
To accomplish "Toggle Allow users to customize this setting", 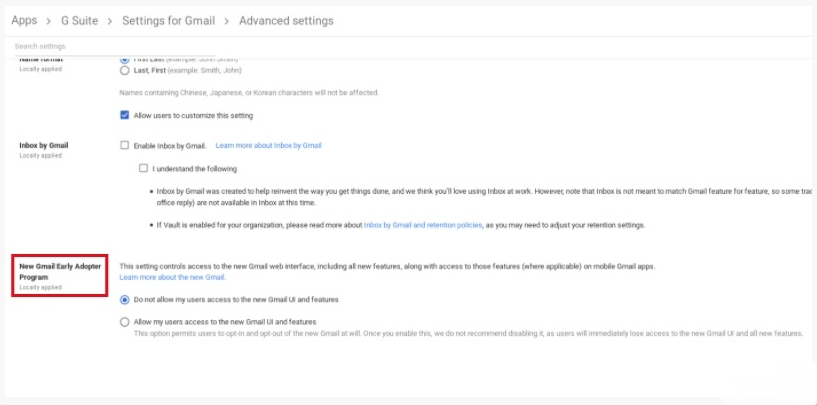I will [x=125, y=115].
